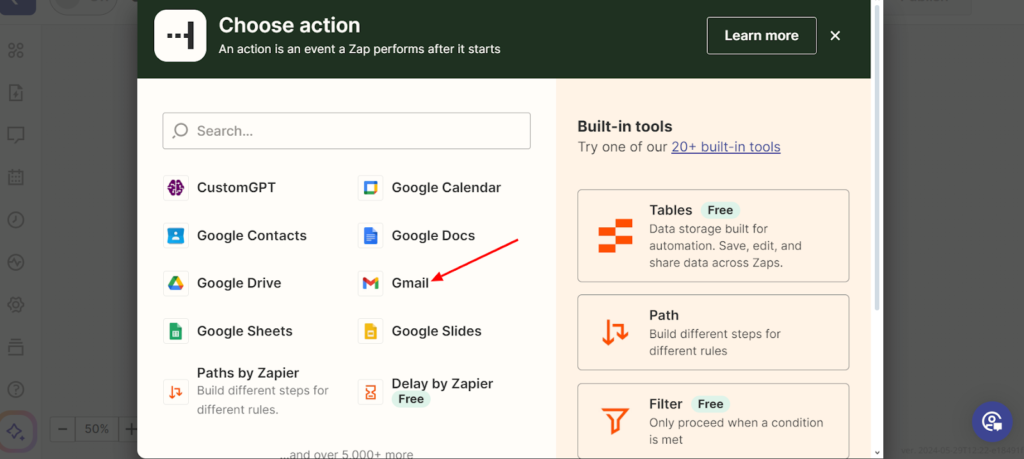Screen dimensions: 1024x459
Task: Select the Google Docs icon
Action: coord(370,236)
